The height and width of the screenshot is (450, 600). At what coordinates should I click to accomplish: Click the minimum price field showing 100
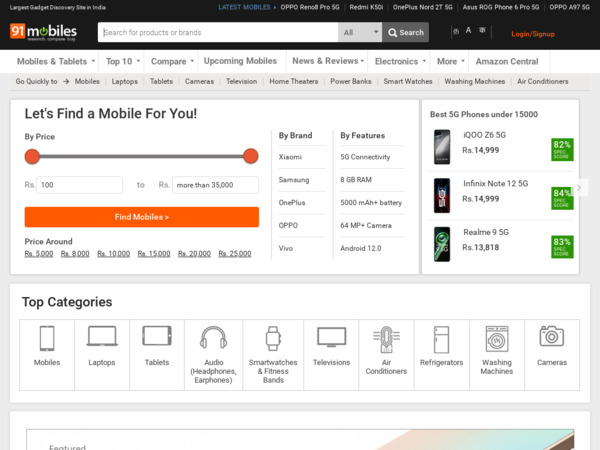point(80,185)
